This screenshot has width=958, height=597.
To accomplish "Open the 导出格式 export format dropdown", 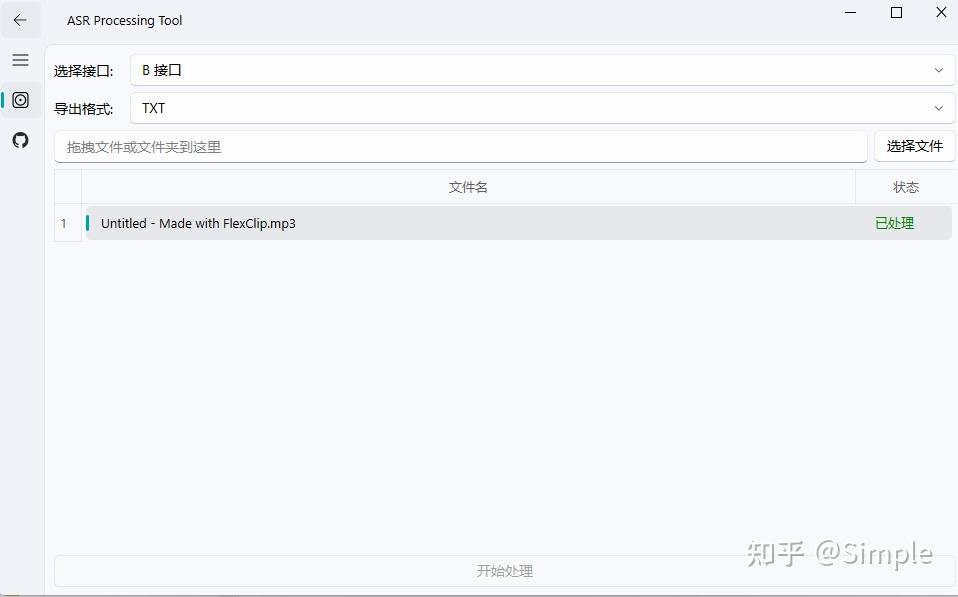I will (540, 108).
